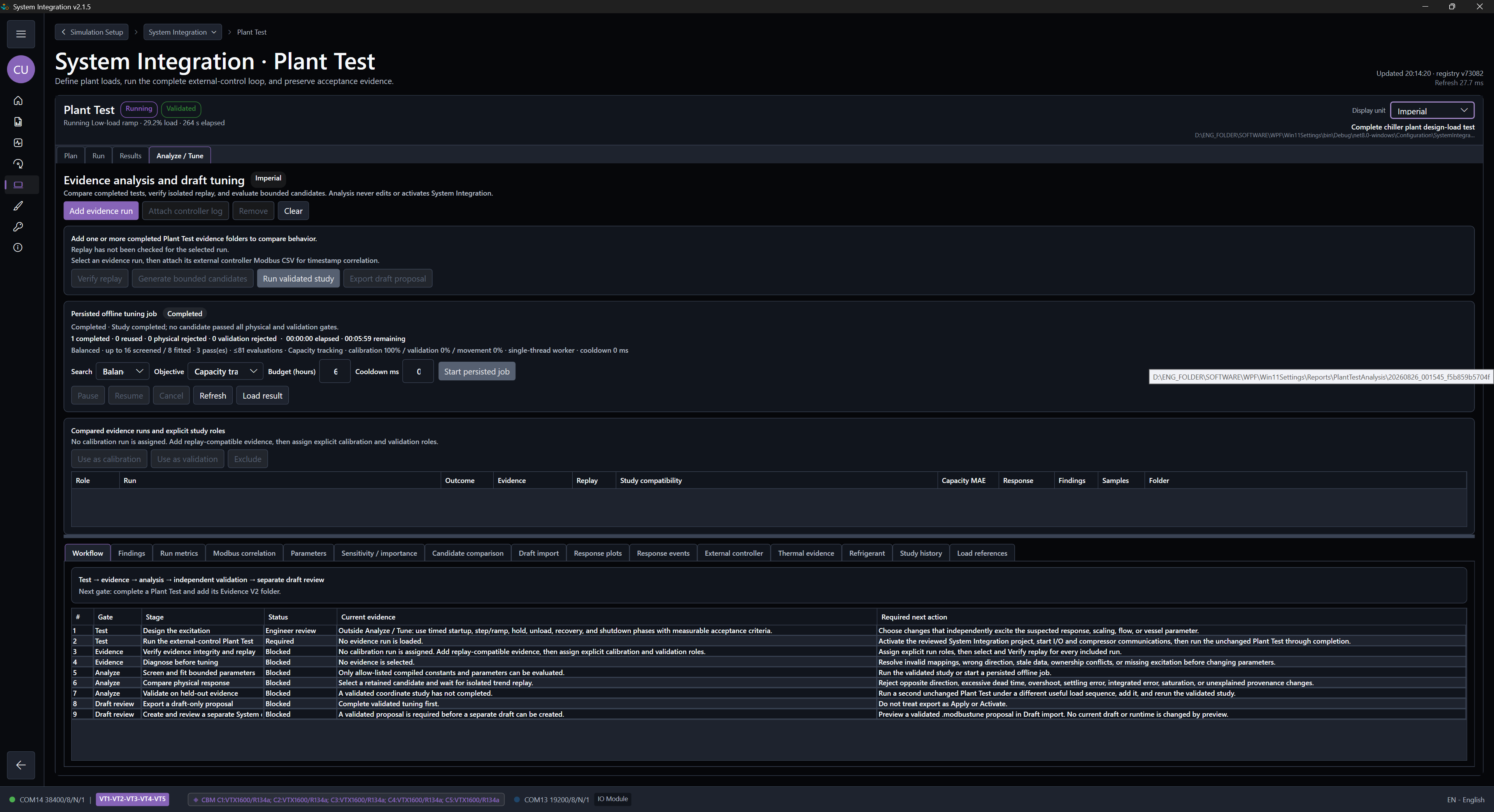Select the laptop sidebar icon
Image resolution: width=1494 pixels, height=812 pixels.
(18, 185)
